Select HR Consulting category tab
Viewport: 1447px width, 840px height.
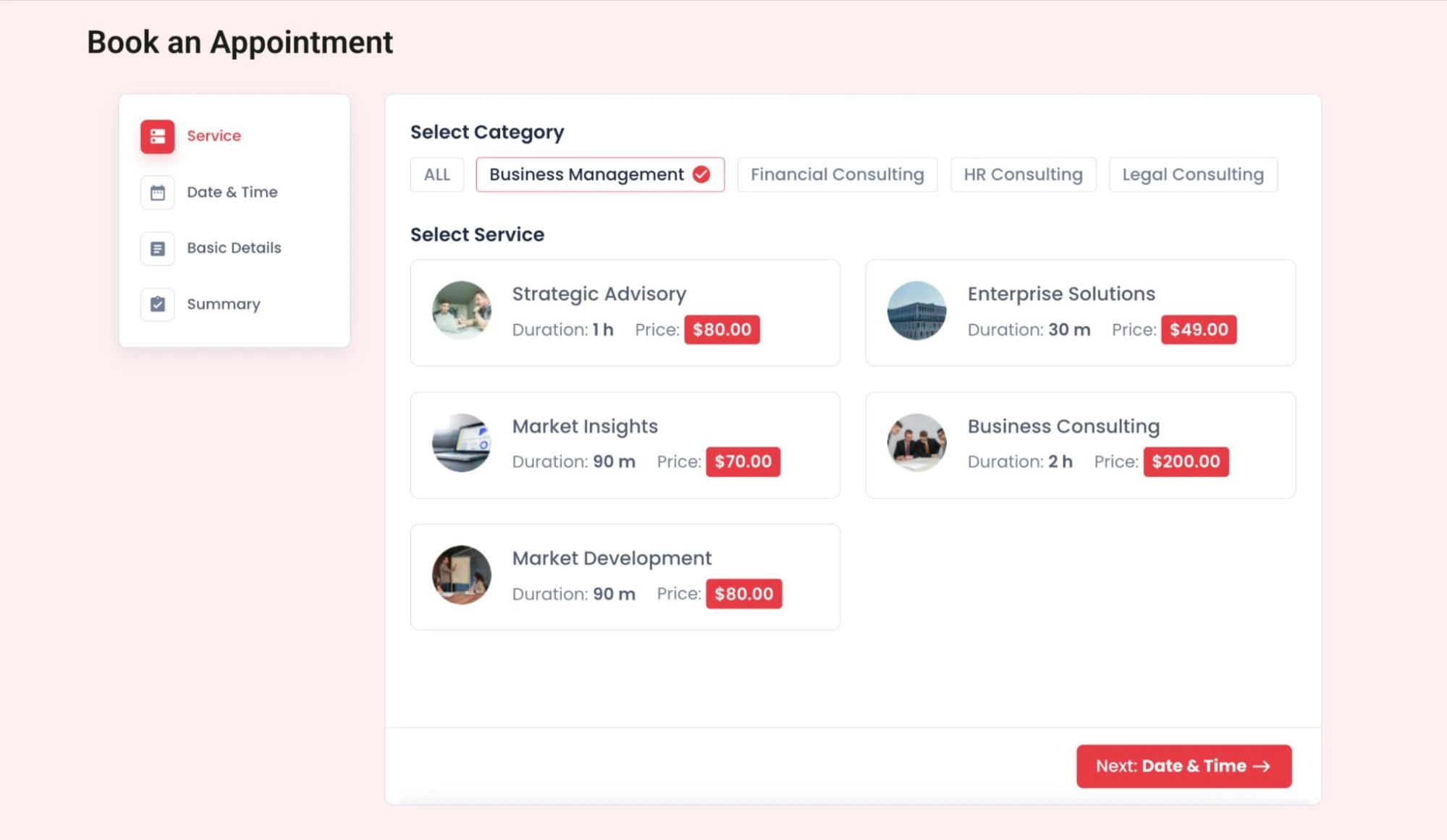click(x=1022, y=174)
